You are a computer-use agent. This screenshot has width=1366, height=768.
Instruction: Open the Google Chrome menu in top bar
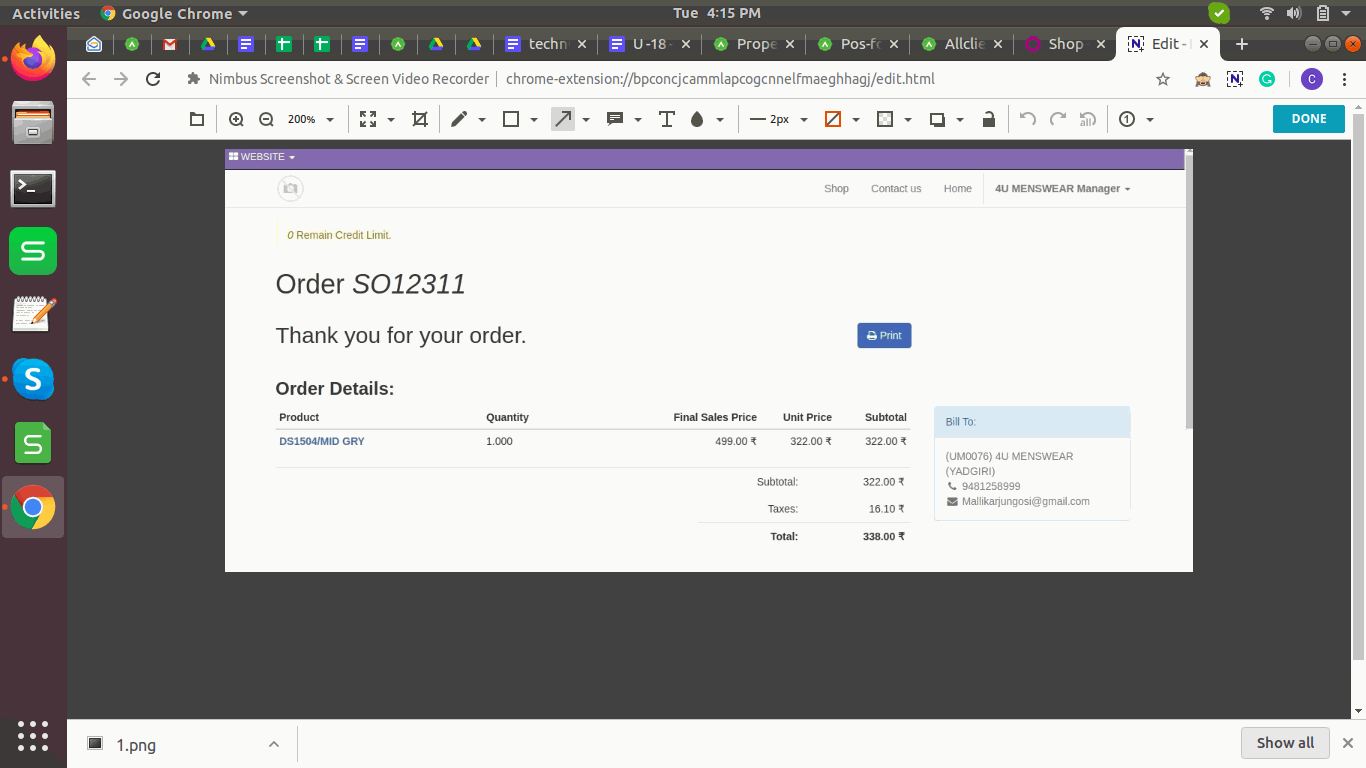point(173,13)
